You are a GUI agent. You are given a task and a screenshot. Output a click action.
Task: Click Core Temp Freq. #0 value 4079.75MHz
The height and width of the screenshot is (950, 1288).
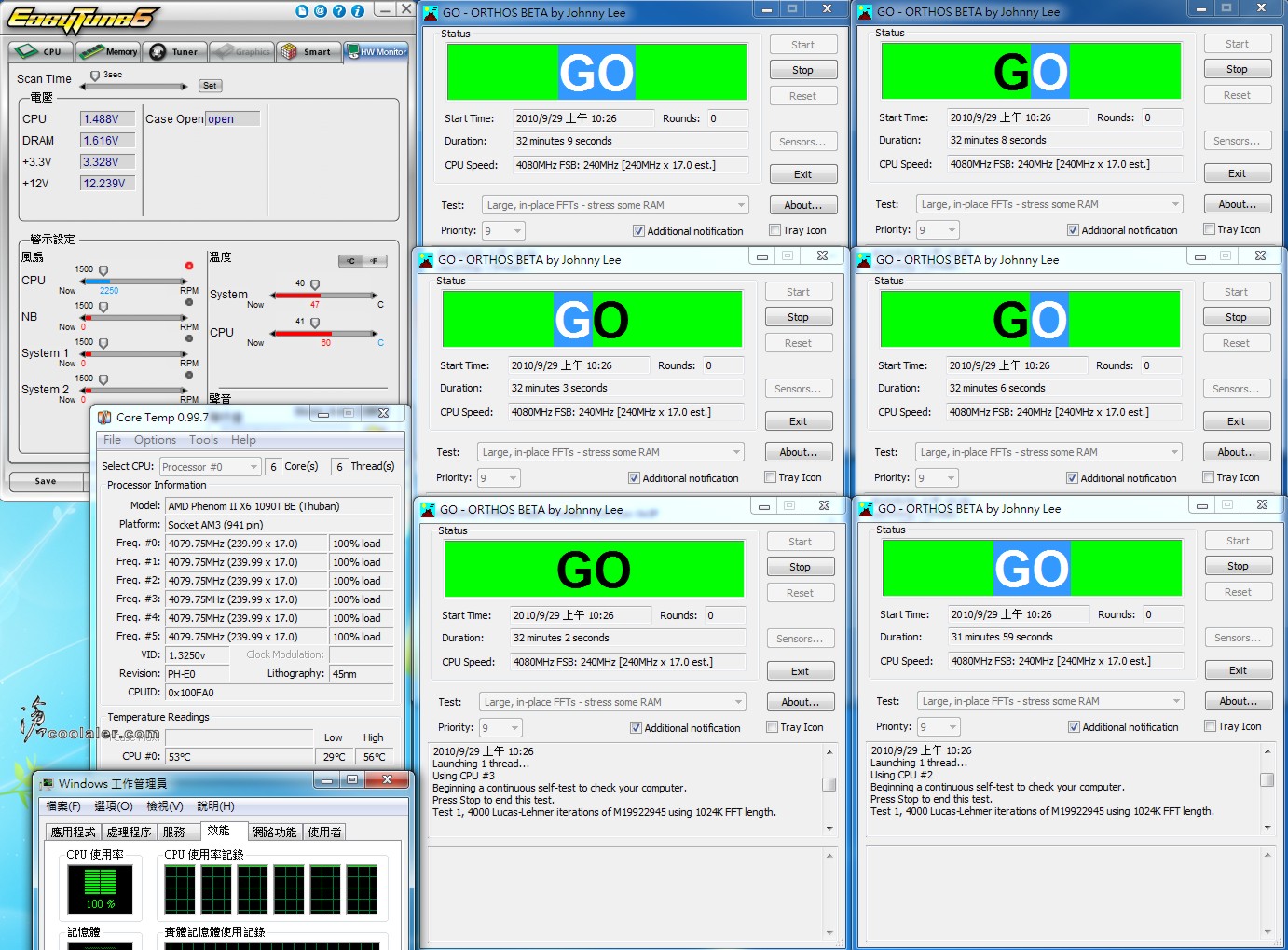point(247,544)
